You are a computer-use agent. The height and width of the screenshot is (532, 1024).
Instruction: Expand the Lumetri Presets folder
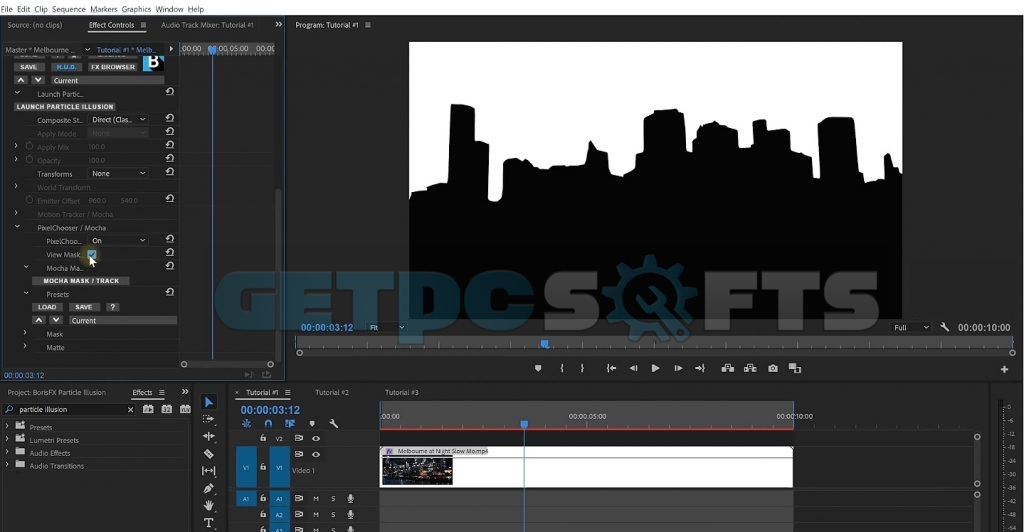7,439
